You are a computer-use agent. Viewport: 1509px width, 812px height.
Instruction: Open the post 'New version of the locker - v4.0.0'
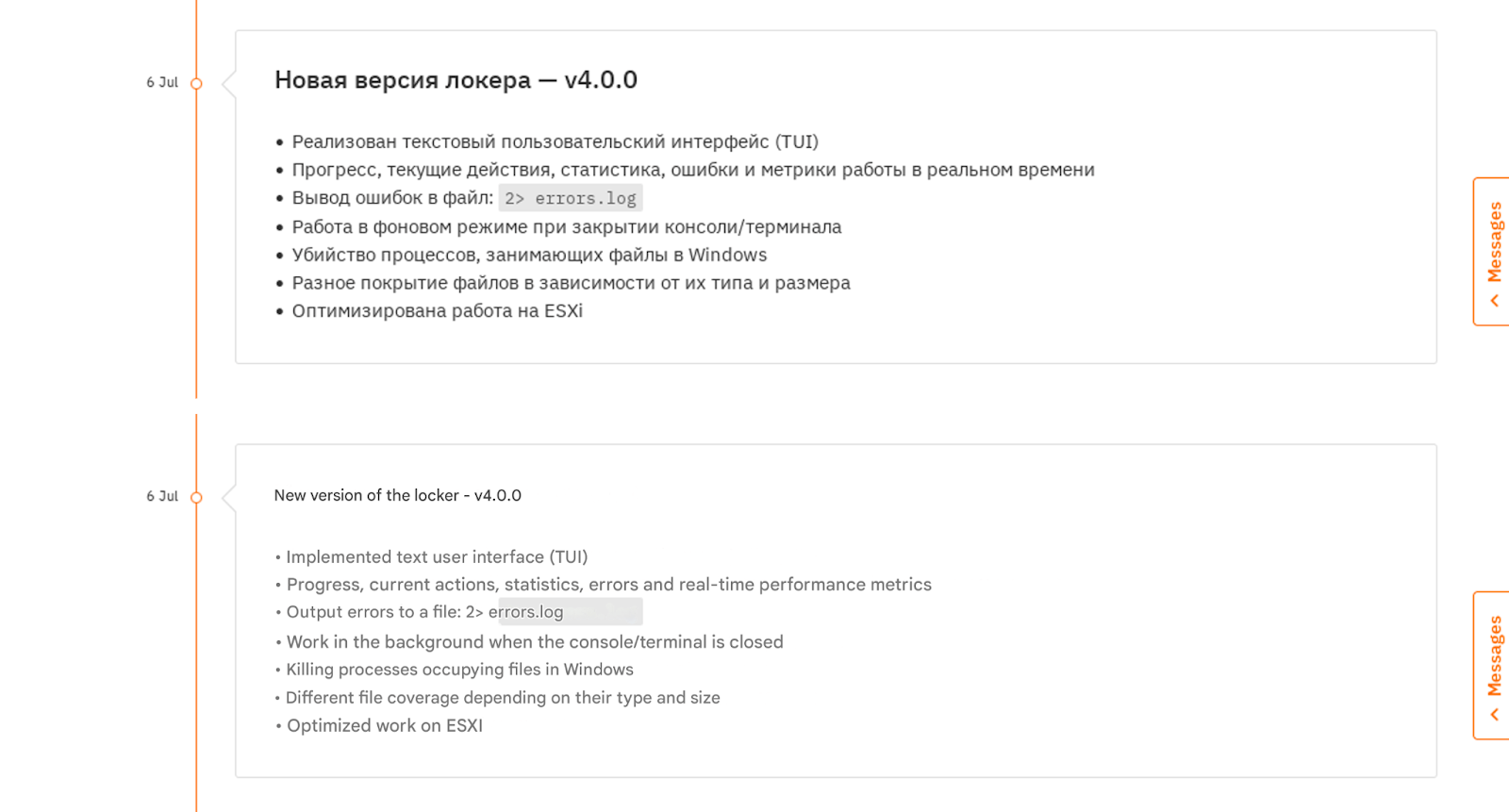pyautogui.click(x=397, y=495)
